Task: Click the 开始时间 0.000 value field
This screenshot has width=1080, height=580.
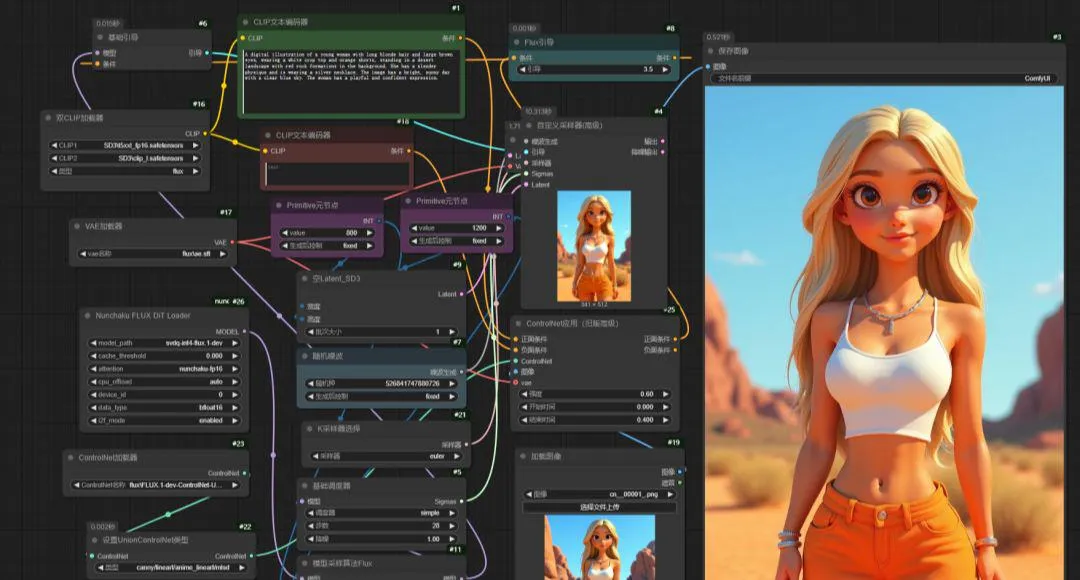Action: [595, 406]
